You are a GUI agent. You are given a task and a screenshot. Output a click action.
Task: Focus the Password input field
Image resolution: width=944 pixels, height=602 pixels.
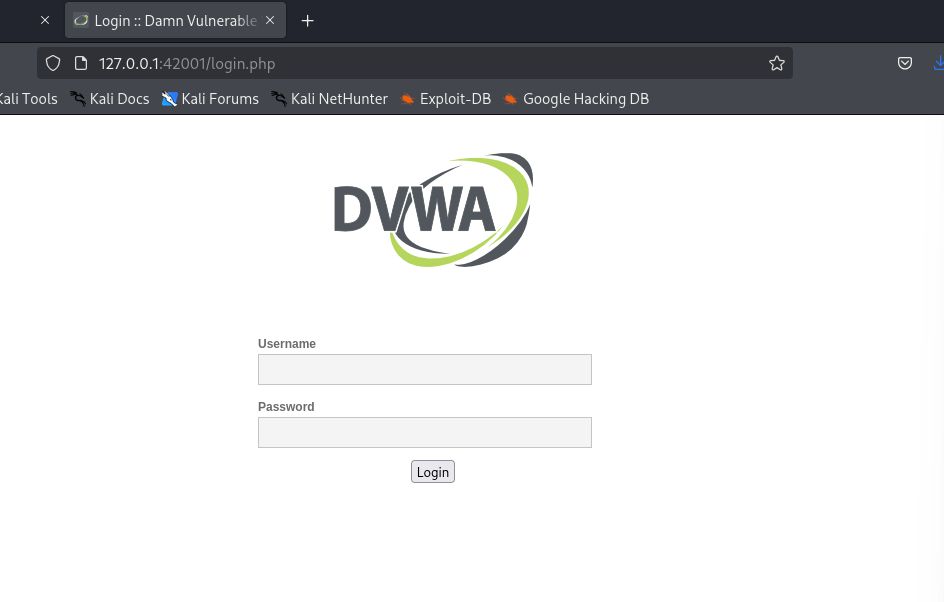(425, 433)
